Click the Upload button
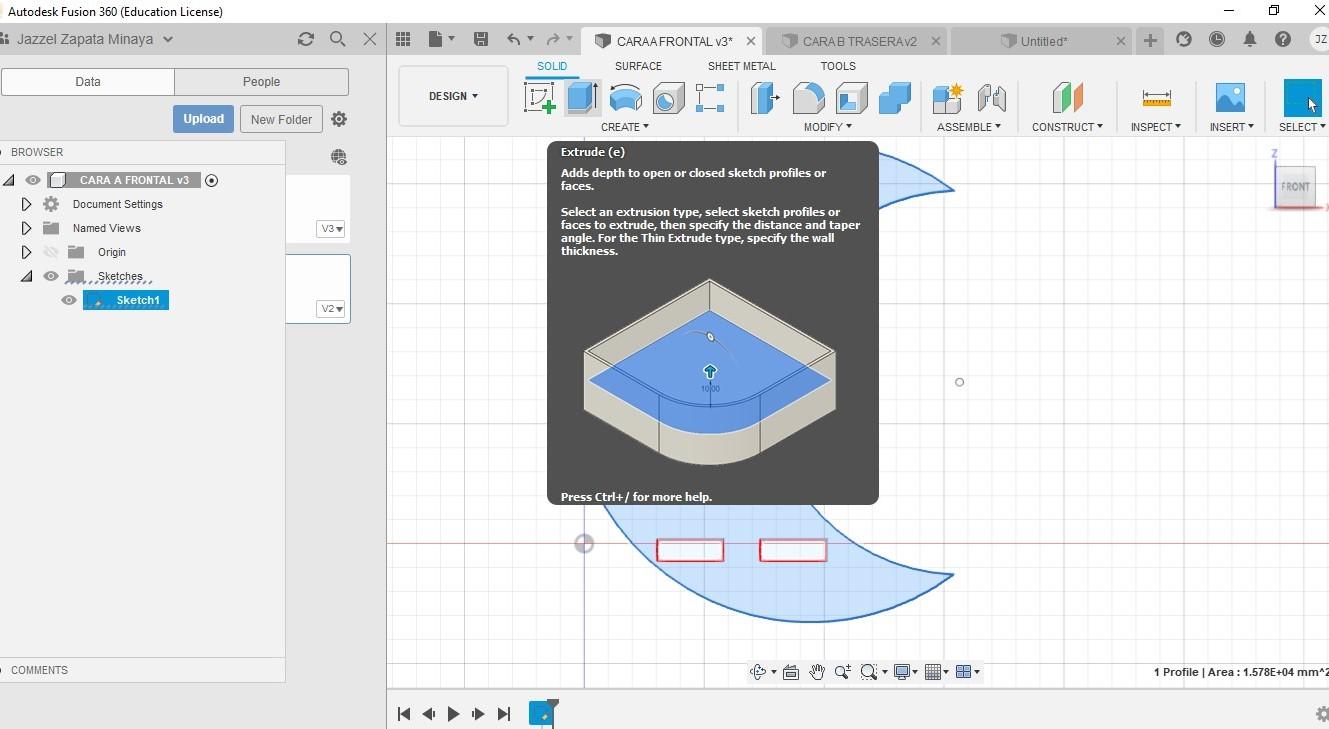 (203, 119)
